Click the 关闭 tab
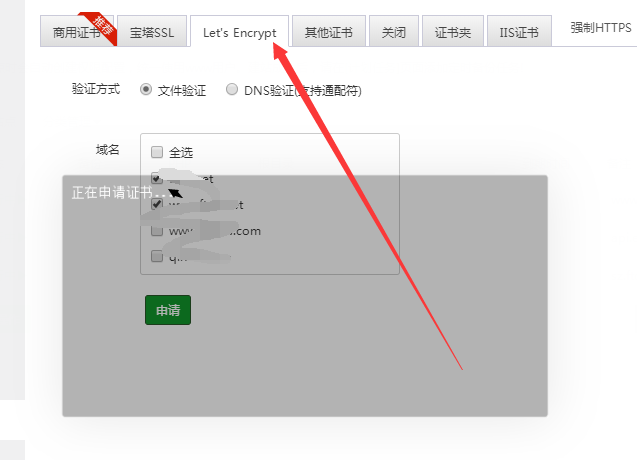 [394, 32]
